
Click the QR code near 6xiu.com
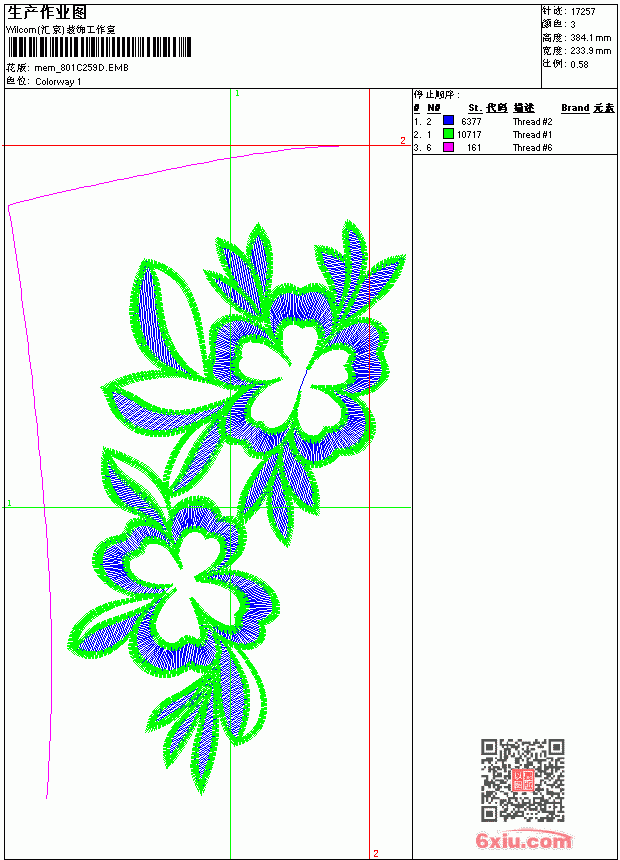pos(523,780)
